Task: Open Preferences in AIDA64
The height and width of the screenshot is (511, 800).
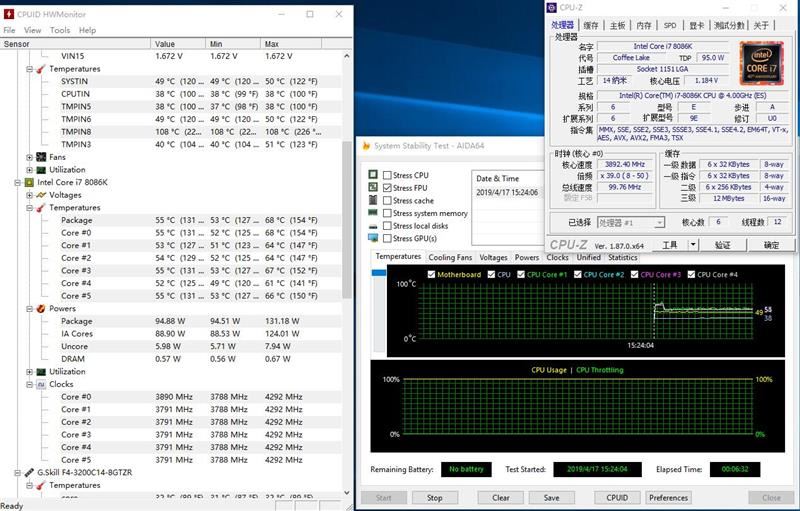Action: 668,498
